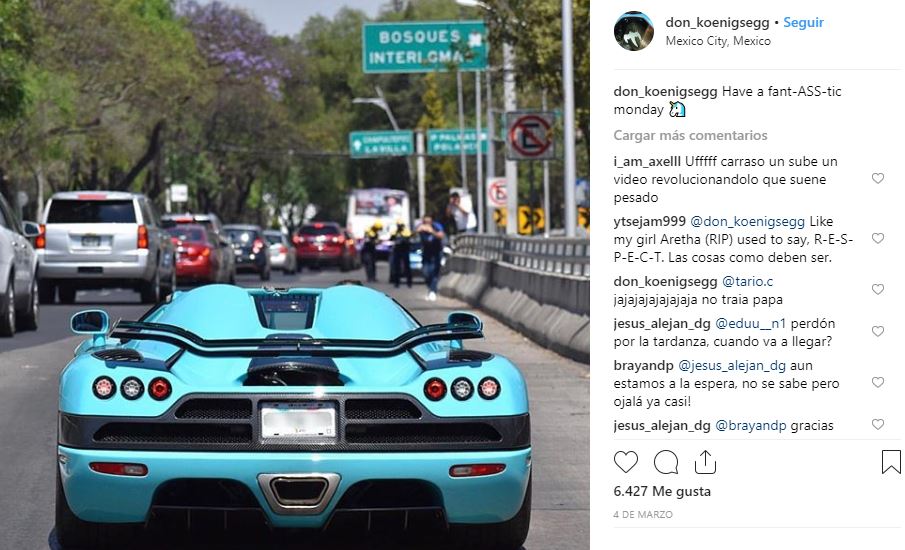905x550 pixels.
Task: Like jesus_alejan_dg's comment to eduu__n1
Action: [877, 331]
